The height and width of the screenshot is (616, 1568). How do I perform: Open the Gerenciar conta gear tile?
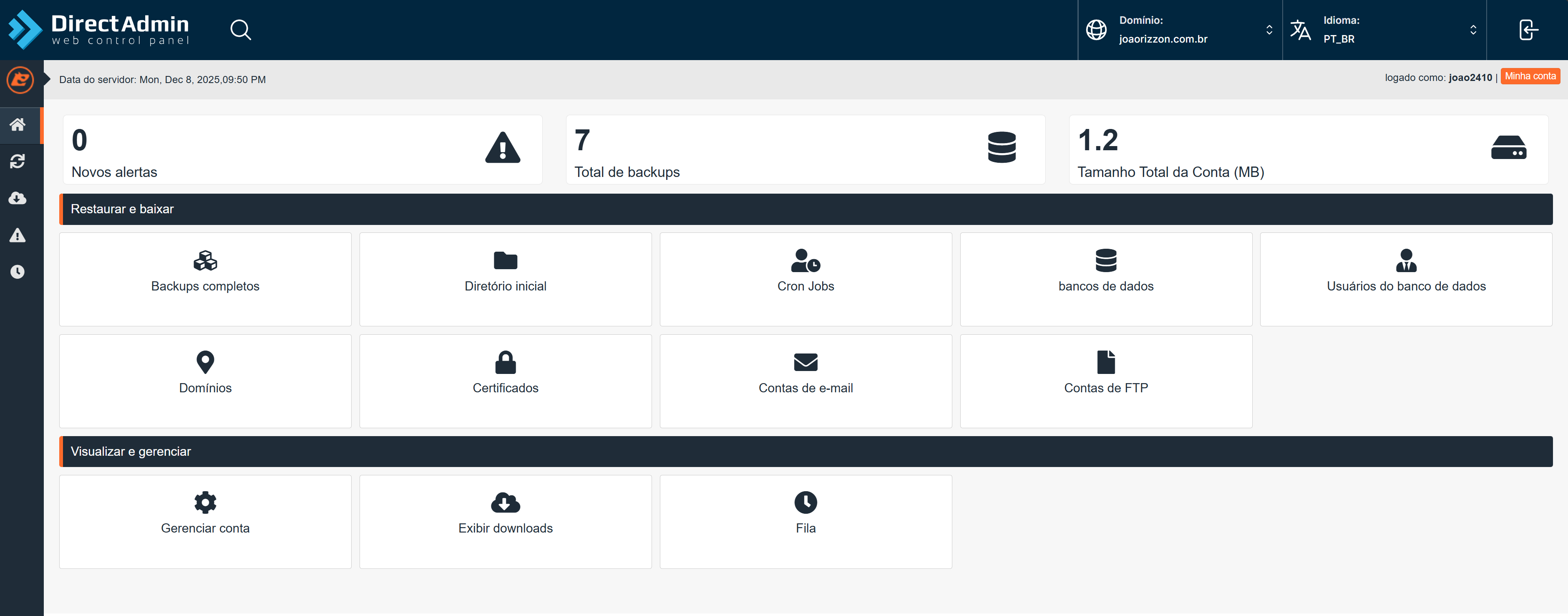pyautogui.click(x=205, y=521)
